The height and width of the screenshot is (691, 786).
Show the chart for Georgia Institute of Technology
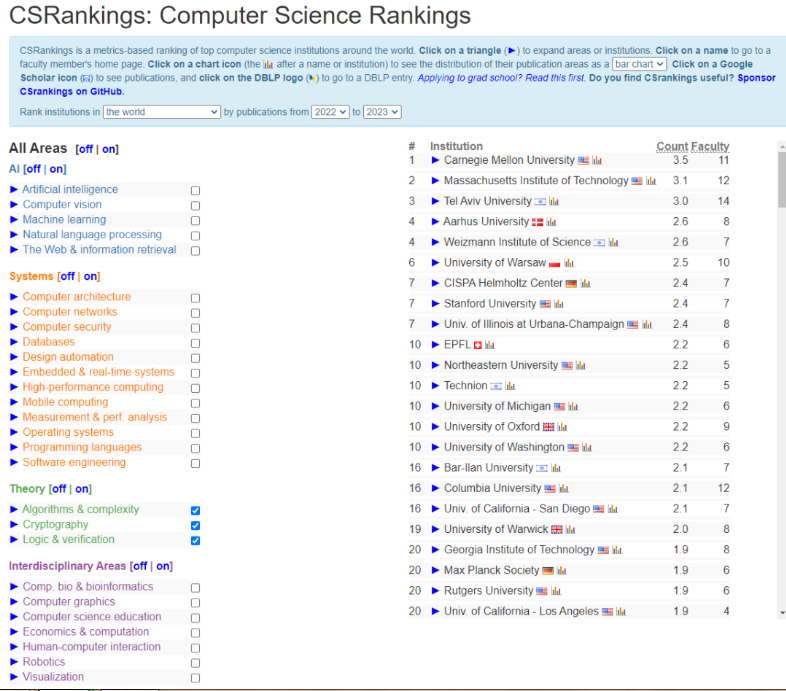[617, 550]
